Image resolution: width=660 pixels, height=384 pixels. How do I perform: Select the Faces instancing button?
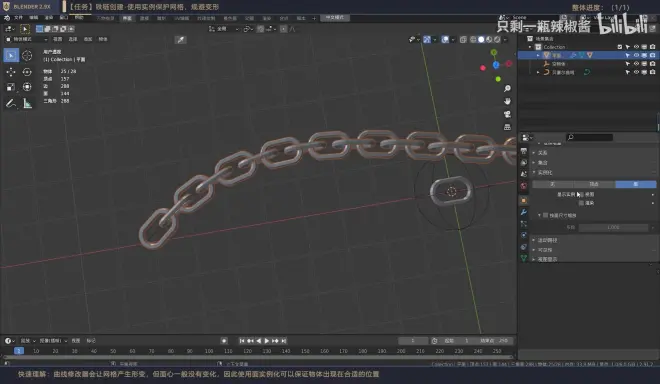636,184
